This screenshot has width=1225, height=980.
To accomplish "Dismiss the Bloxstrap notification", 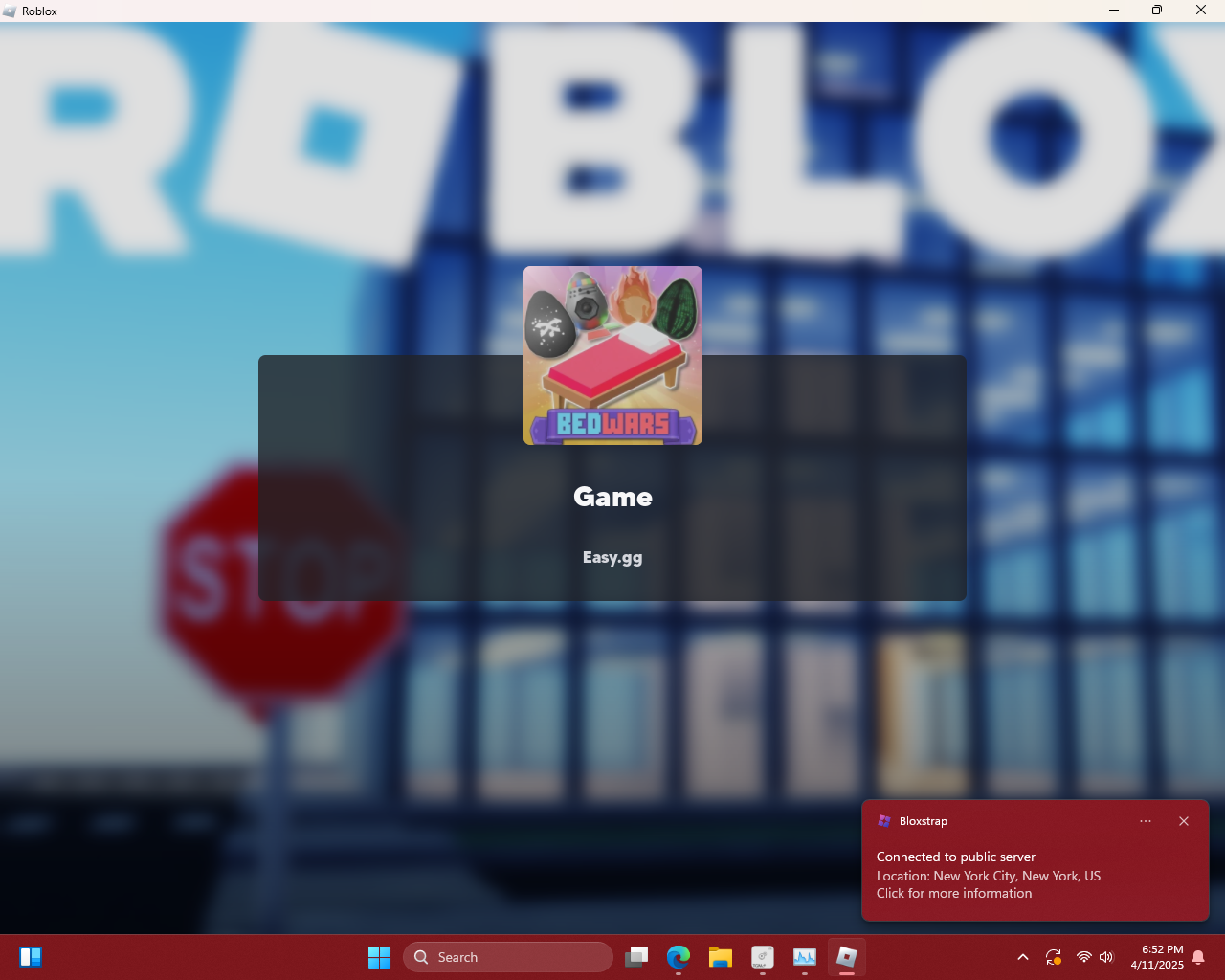I will click(1184, 821).
